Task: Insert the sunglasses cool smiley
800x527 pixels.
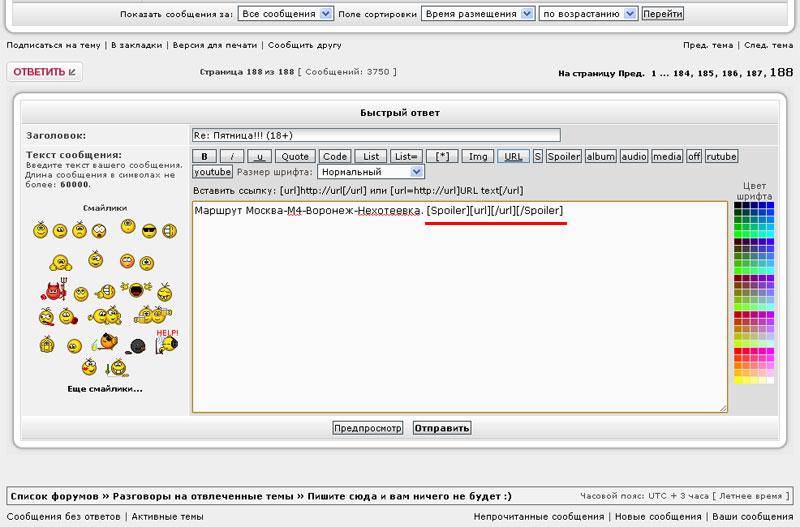Action: coord(149,231)
